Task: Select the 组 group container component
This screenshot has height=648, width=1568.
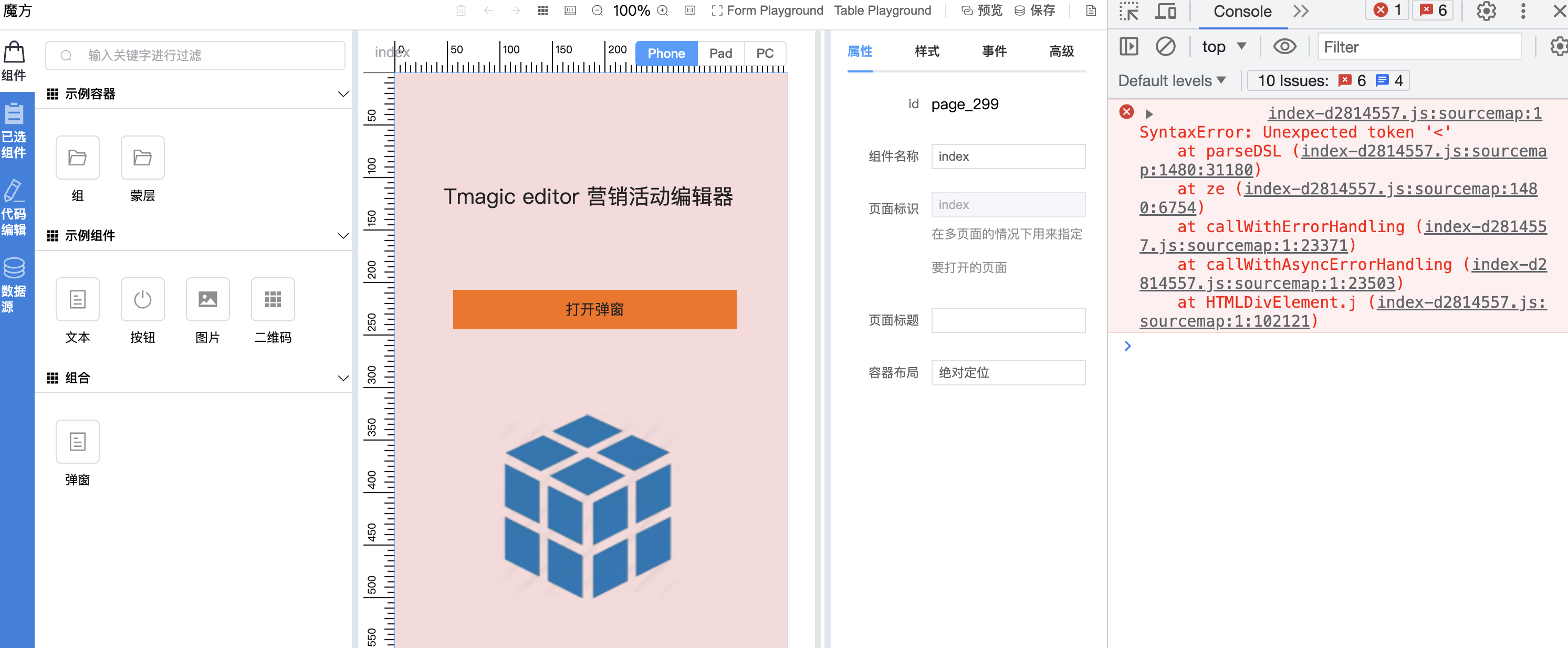Action: (77, 169)
